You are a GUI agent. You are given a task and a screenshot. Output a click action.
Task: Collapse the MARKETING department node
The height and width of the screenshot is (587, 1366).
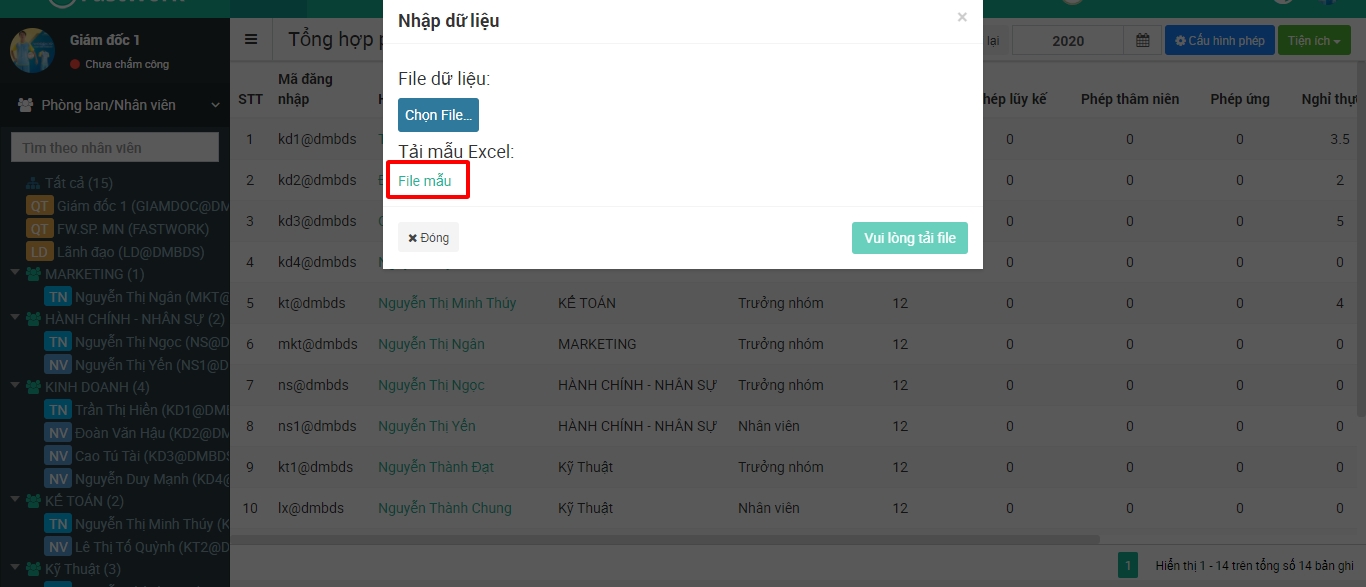16,273
